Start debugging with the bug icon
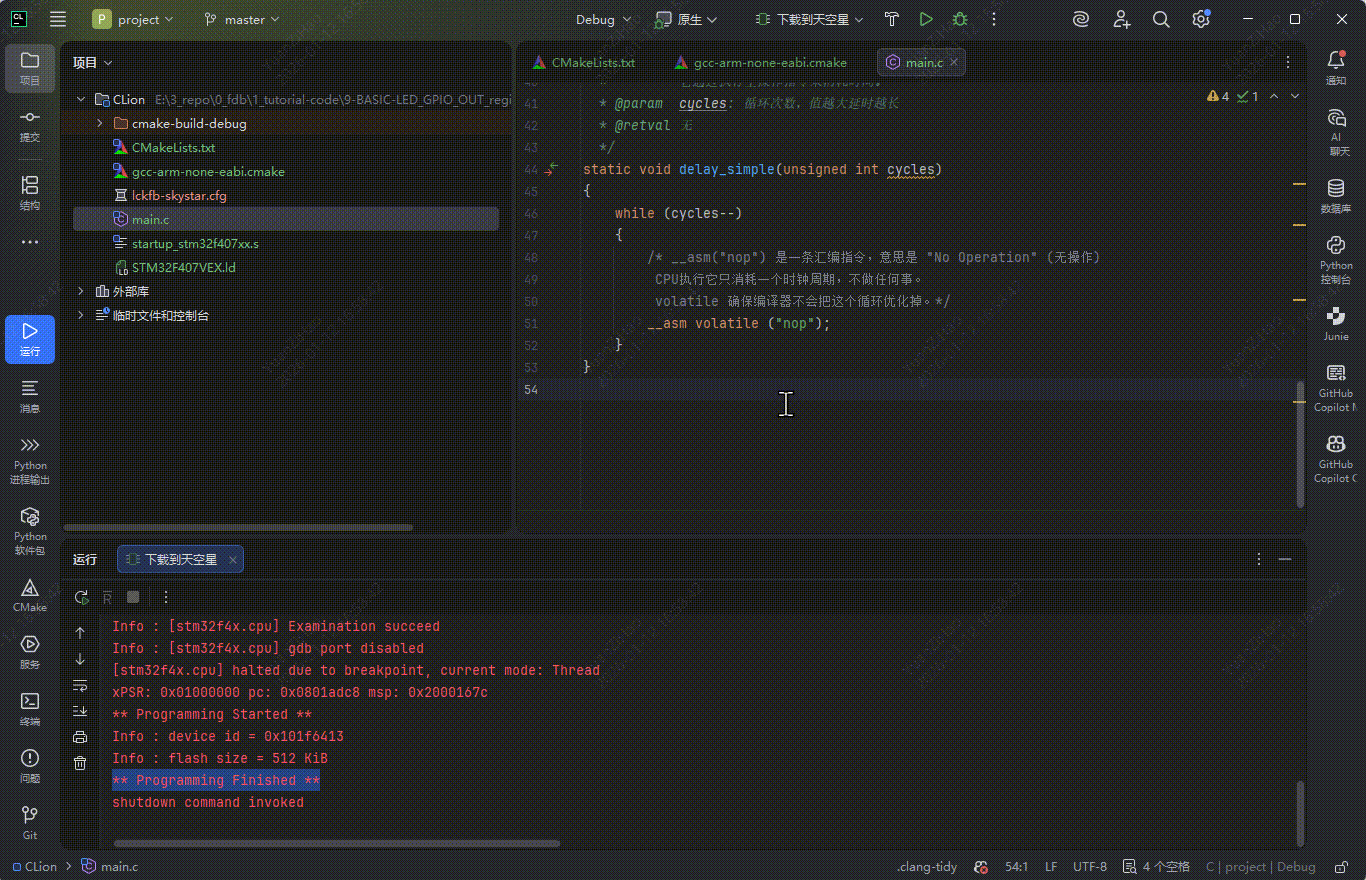Viewport: 1366px width, 880px height. pyautogui.click(x=960, y=19)
